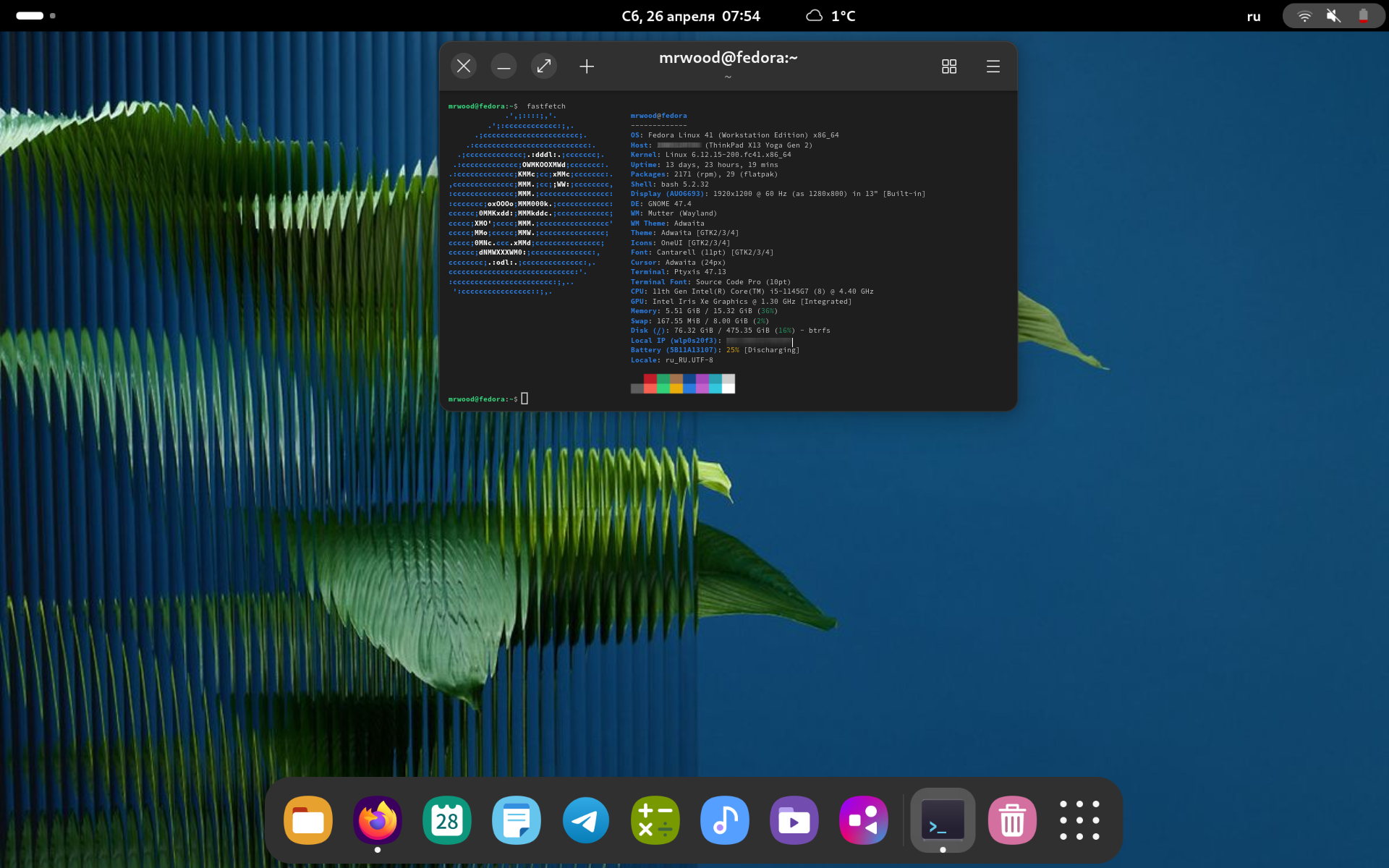Click the Battery 25% [Discharging] line

(x=715, y=350)
